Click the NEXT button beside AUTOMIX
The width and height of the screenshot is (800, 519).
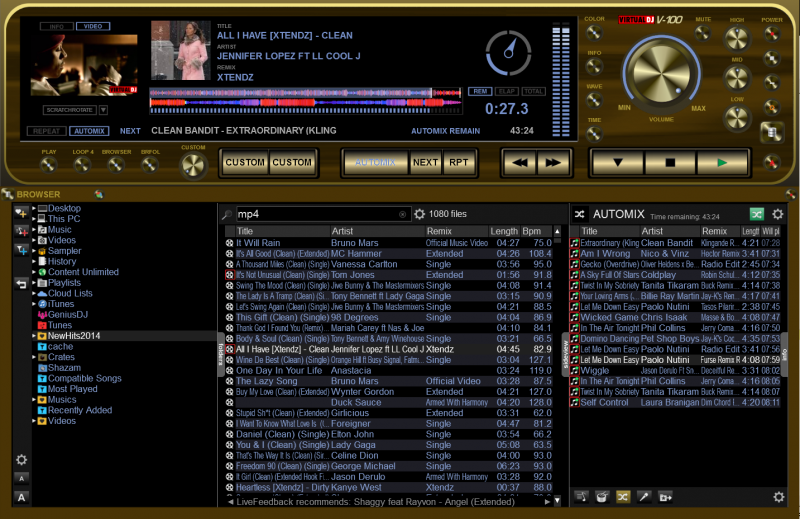[x=426, y=163]
